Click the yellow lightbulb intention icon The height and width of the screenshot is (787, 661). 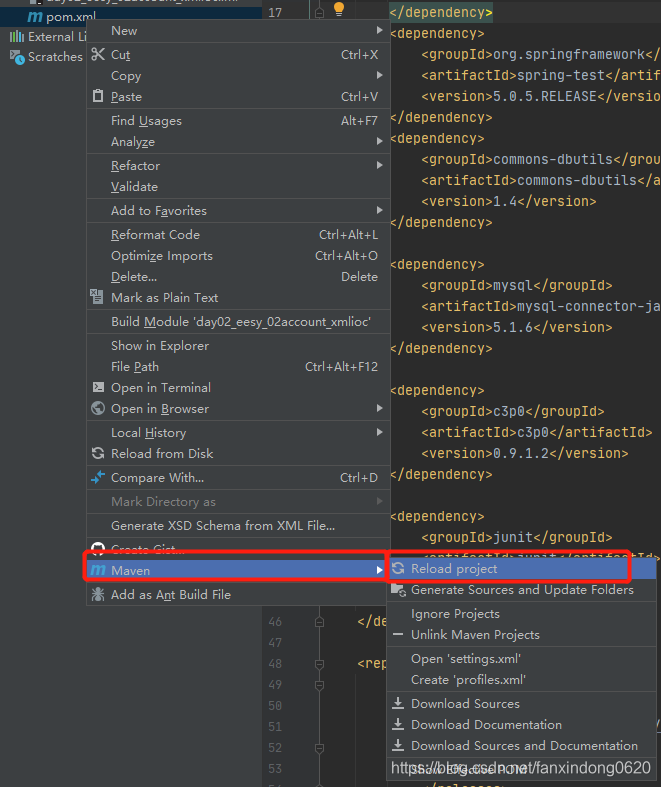339,9
